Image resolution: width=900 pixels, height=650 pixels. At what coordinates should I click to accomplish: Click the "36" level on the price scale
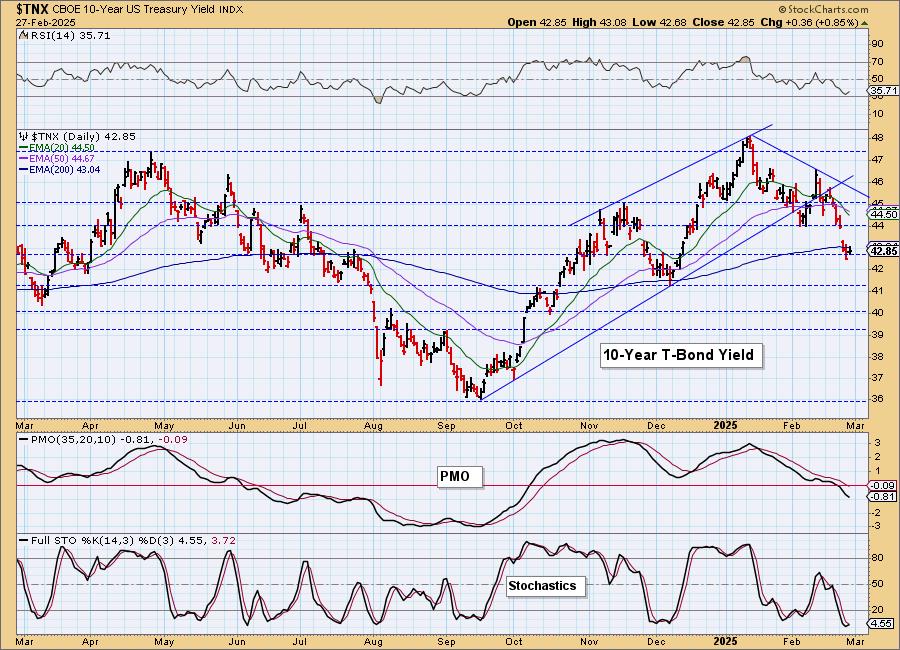879,400
